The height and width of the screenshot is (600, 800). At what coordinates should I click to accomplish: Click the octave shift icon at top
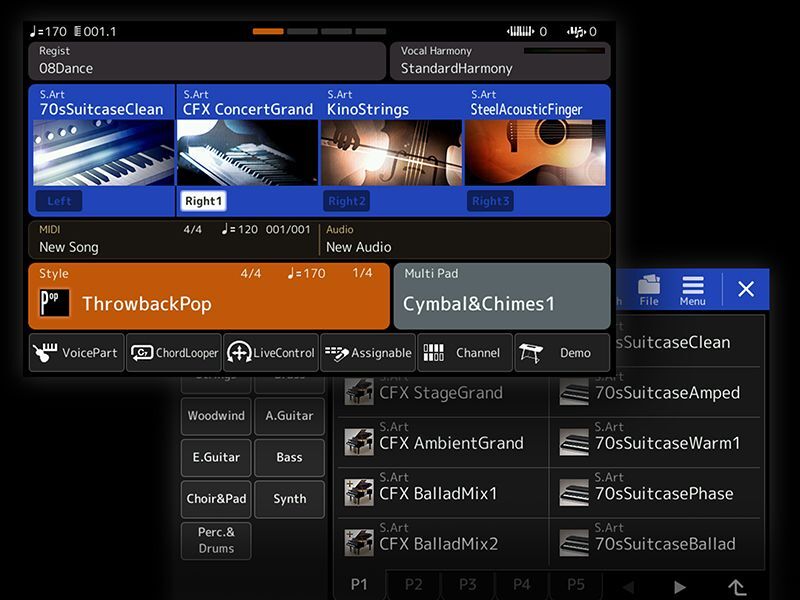[x=576, y=32]
